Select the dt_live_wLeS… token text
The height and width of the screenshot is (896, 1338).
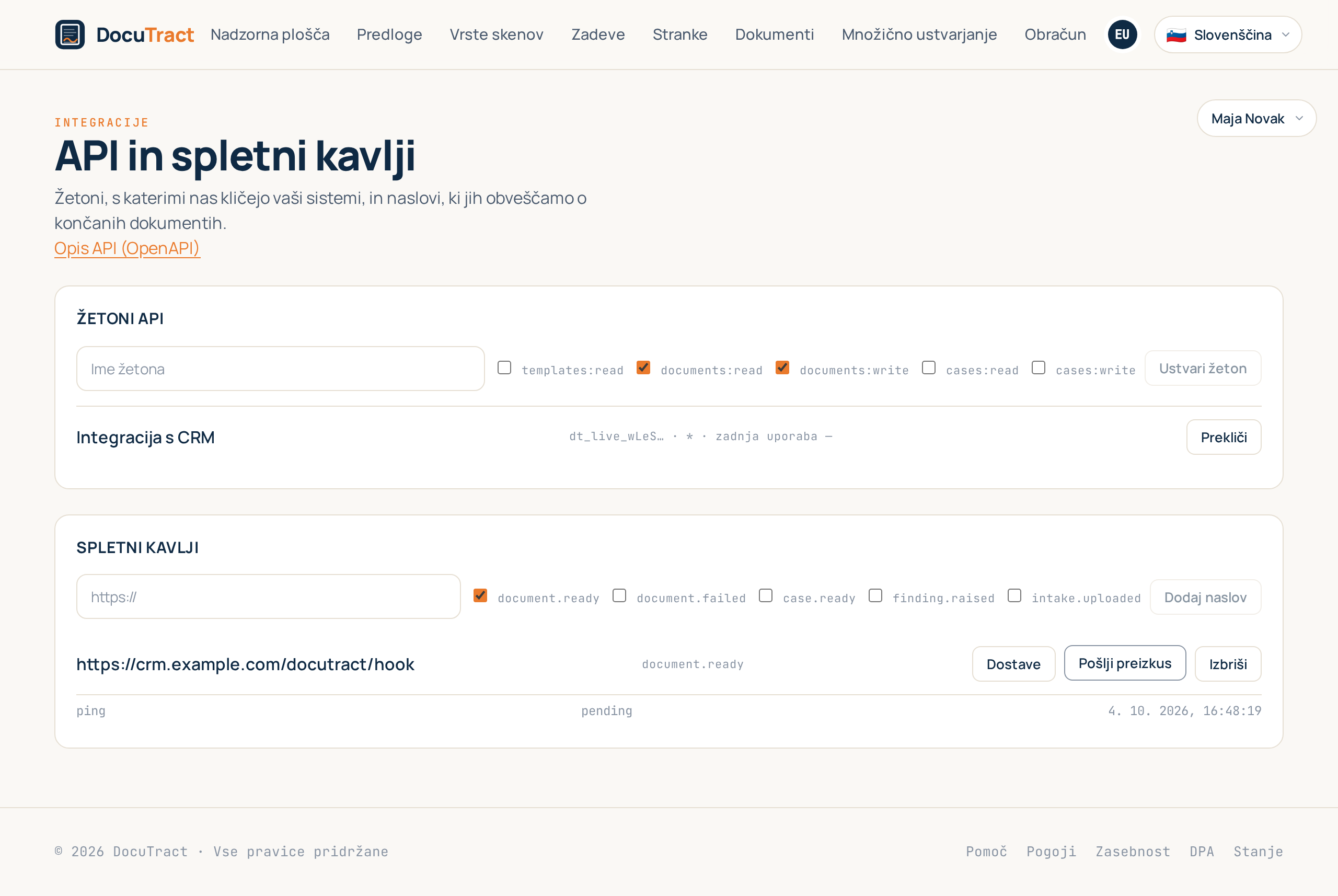coord(616,436)
